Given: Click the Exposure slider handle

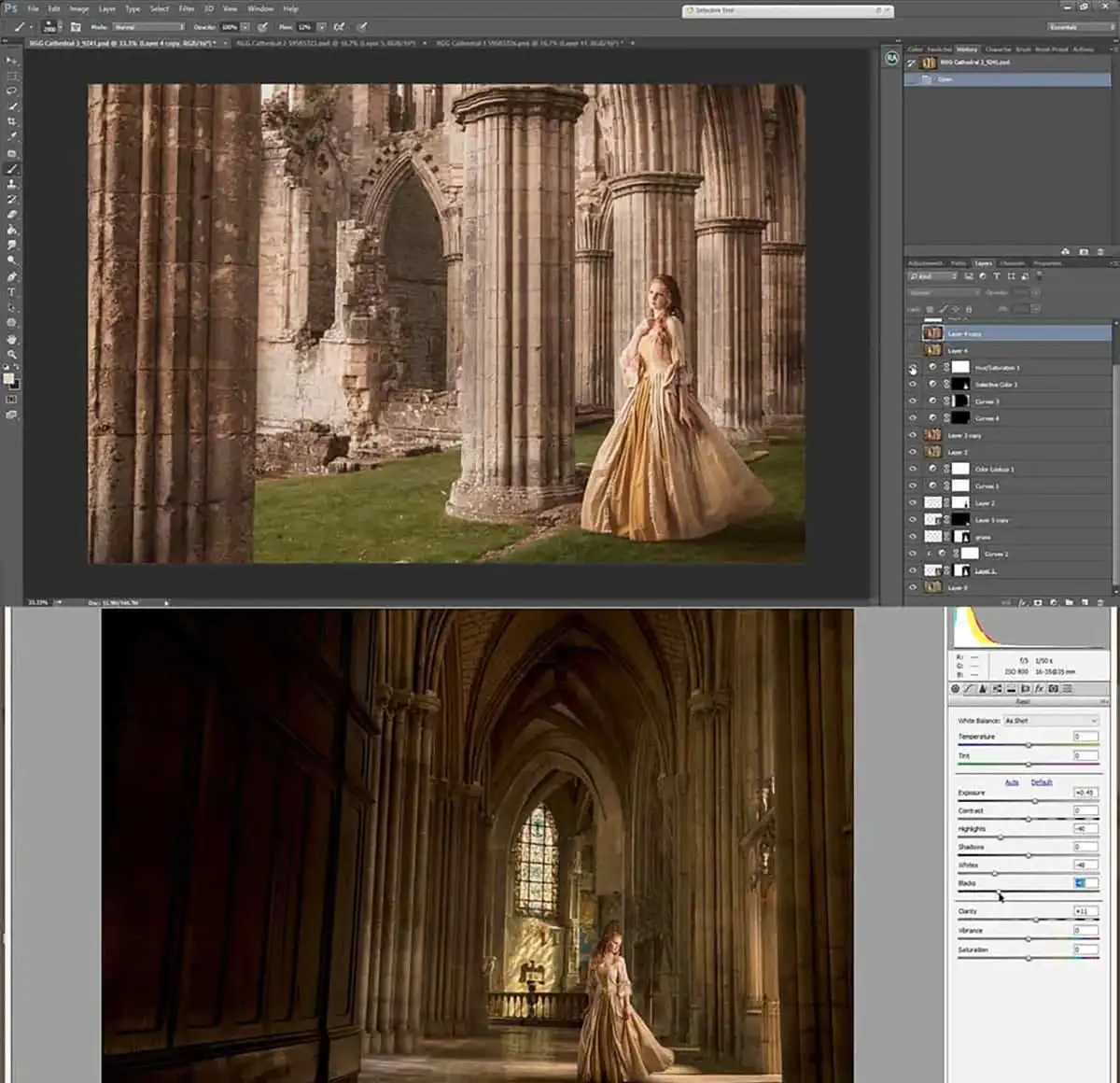Looking at the screenshot, I should [1035, 801].
